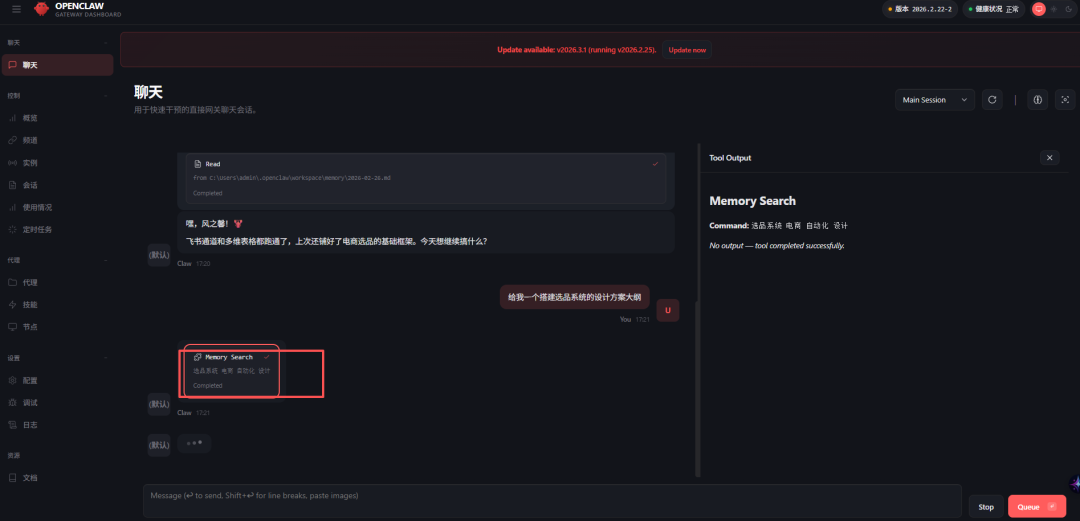Viewport: 1080px width, 521px height.
Task: Open the Main Session dropdown
Action: click(x=935, y=100)
